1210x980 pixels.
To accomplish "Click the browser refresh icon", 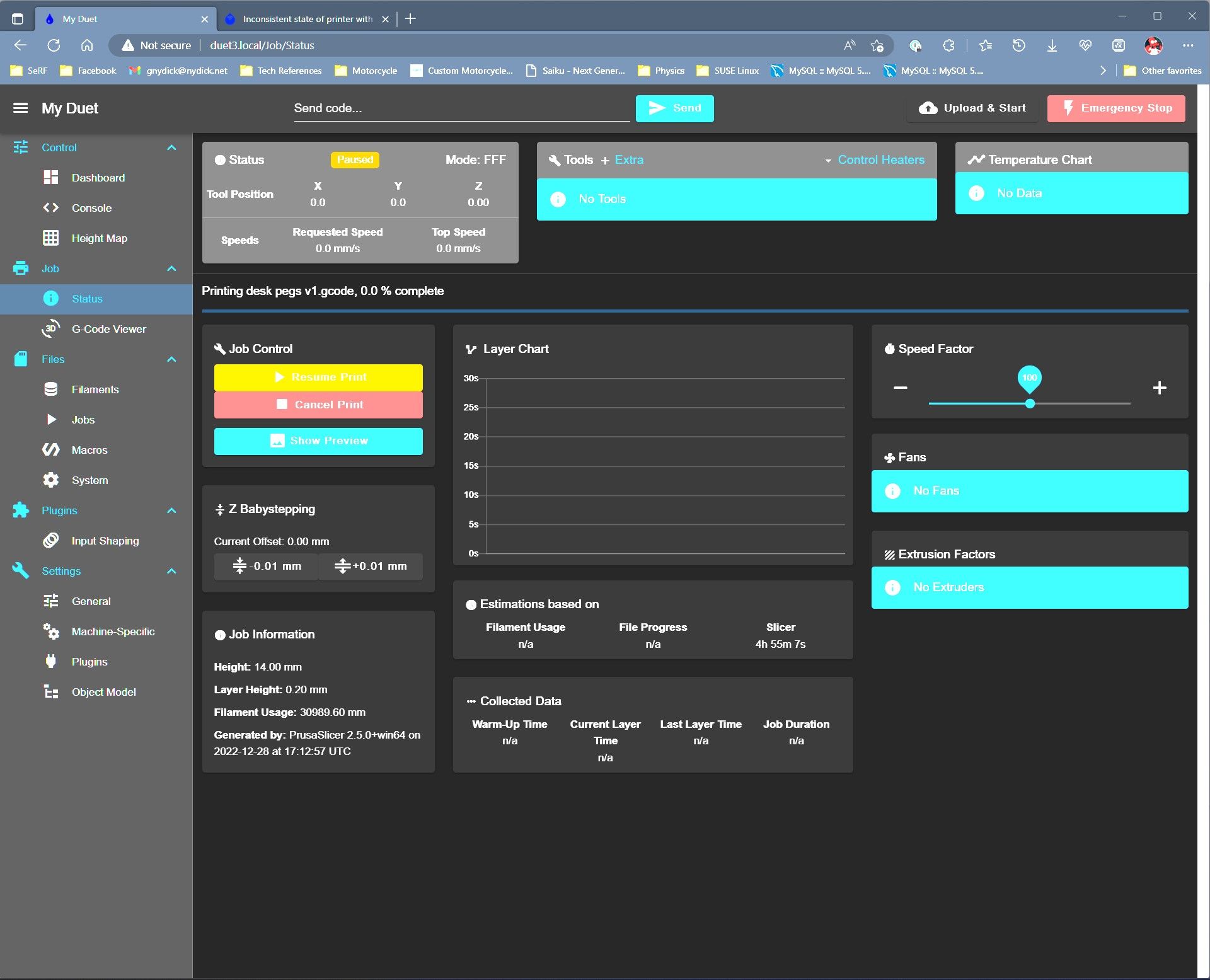I will pos(54,45).
